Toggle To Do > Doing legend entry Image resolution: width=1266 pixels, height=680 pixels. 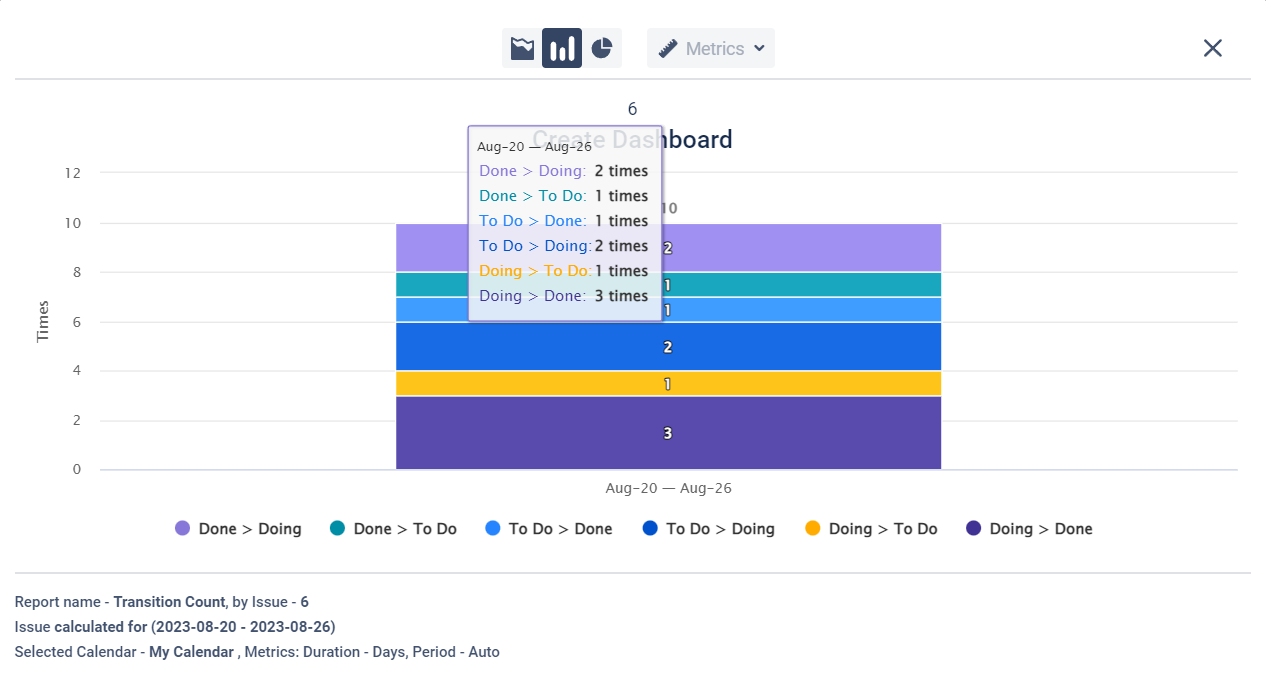tap(709, 529)
